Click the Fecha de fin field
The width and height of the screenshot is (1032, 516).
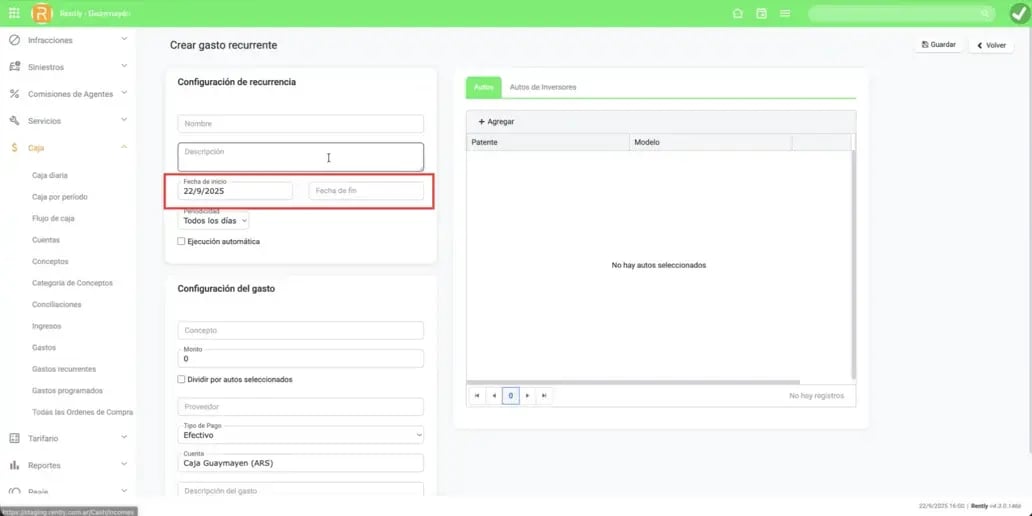click(366, 190)
